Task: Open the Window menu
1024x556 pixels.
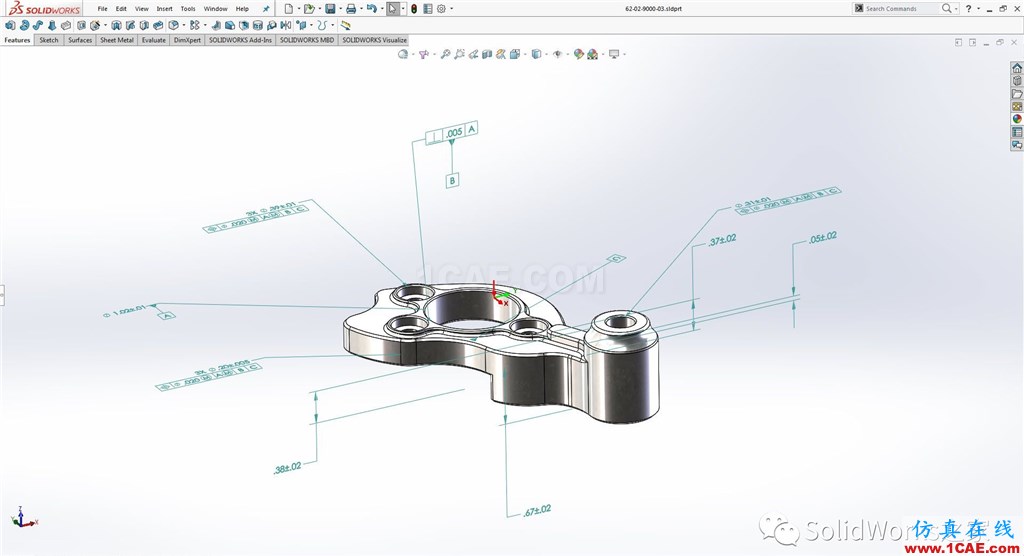Action: point(216,9)
